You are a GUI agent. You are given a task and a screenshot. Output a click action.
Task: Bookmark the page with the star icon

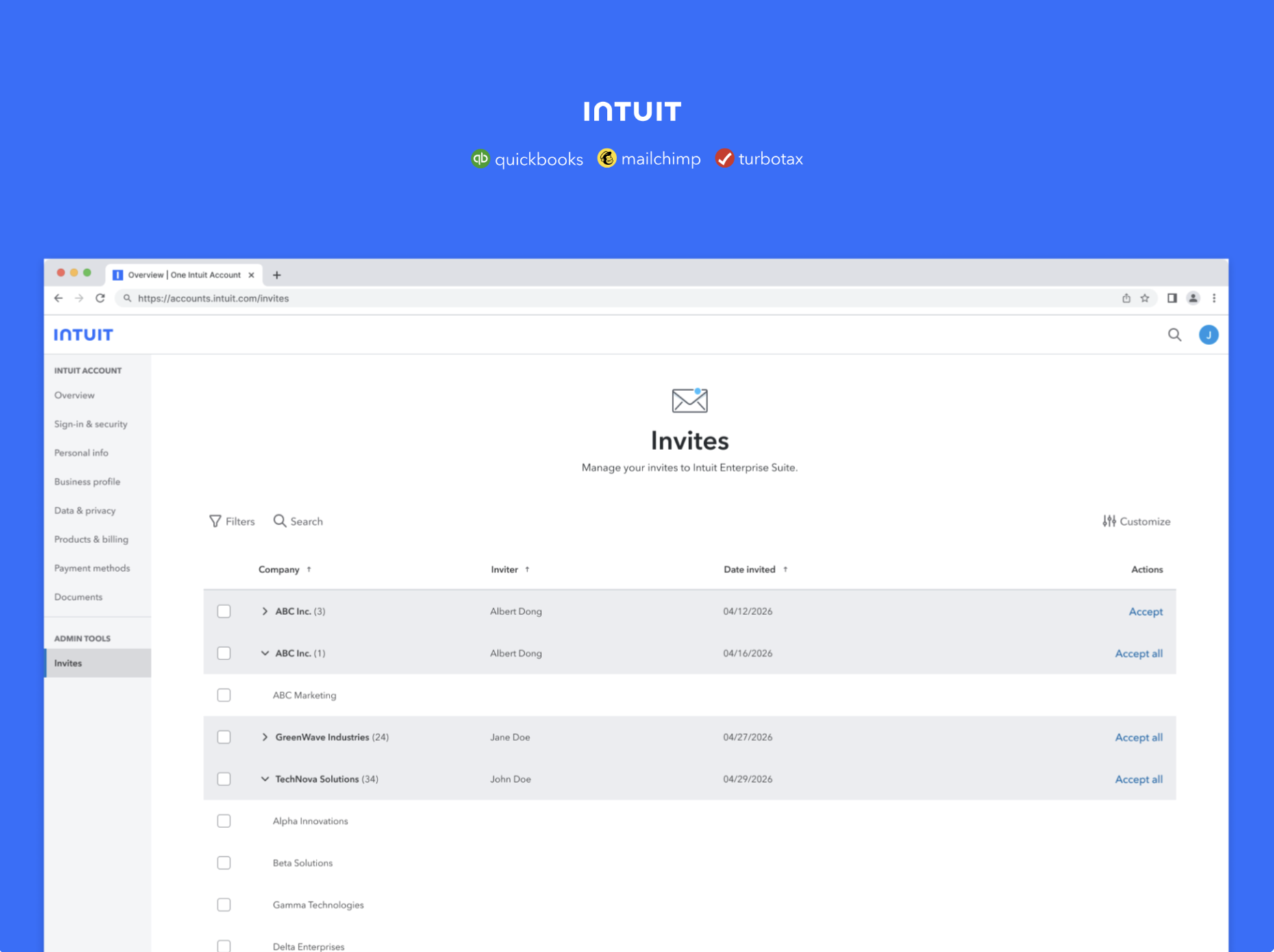[x=1145, y=298]
